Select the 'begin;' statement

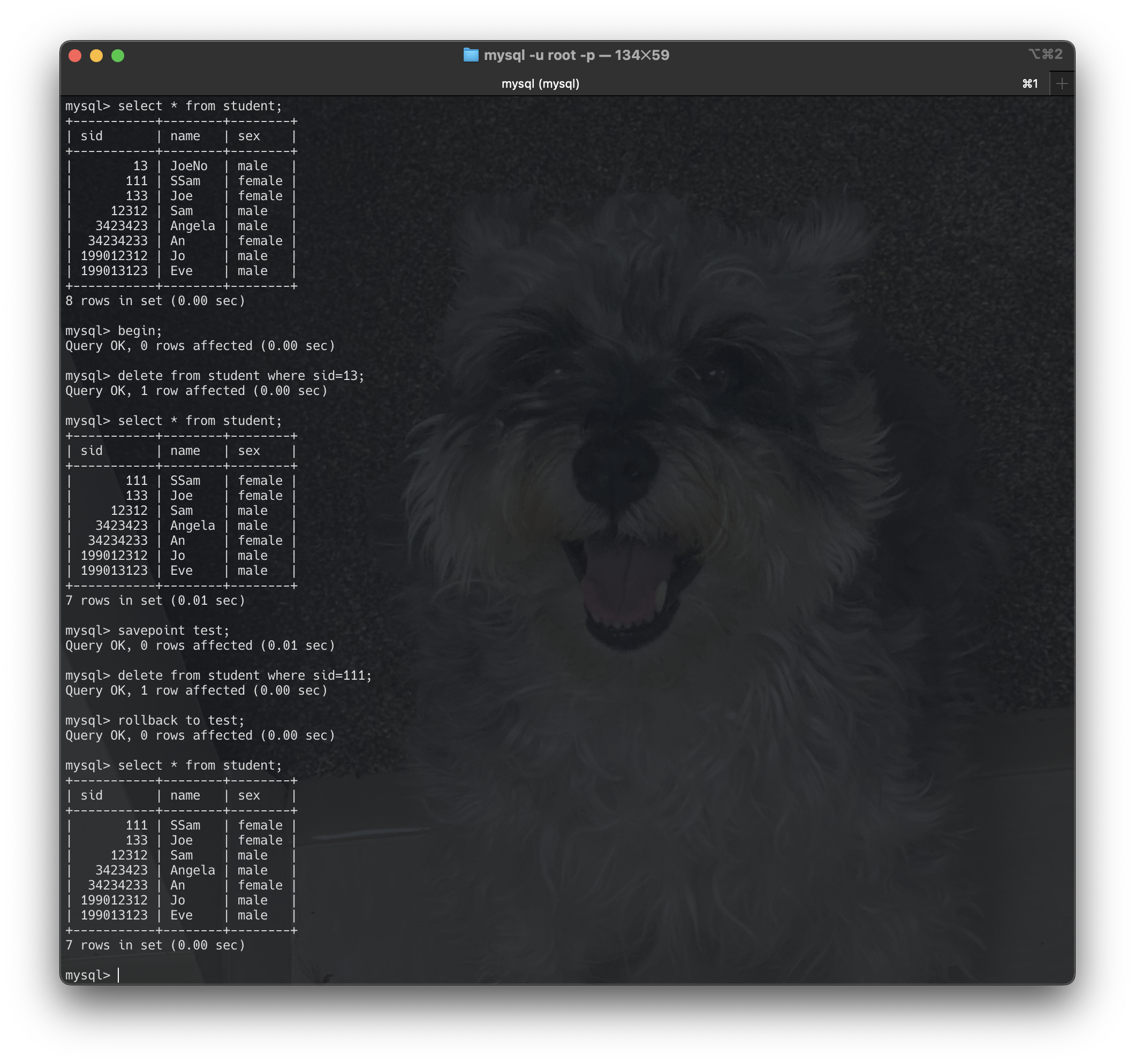[140, 330]
